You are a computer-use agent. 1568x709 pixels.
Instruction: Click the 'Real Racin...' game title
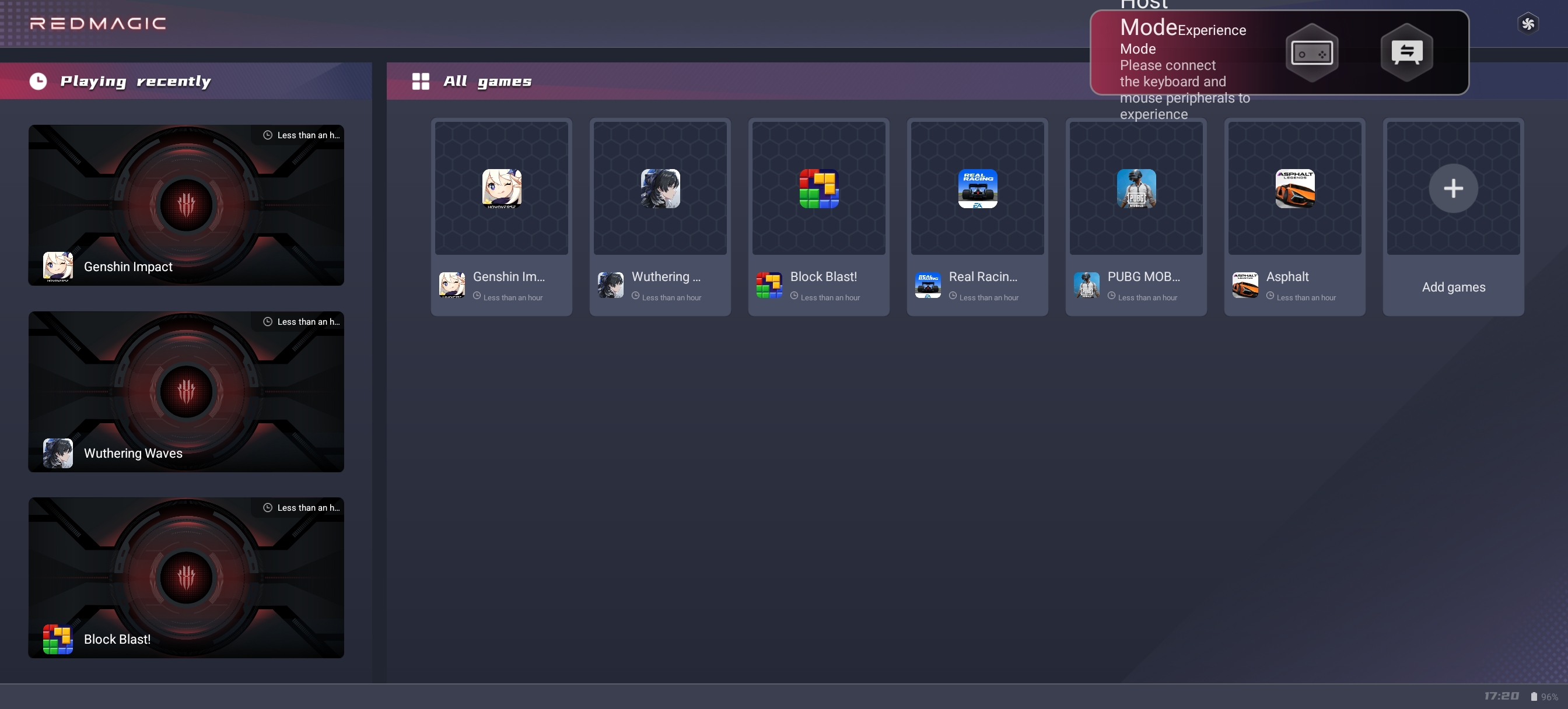point(983,277)
